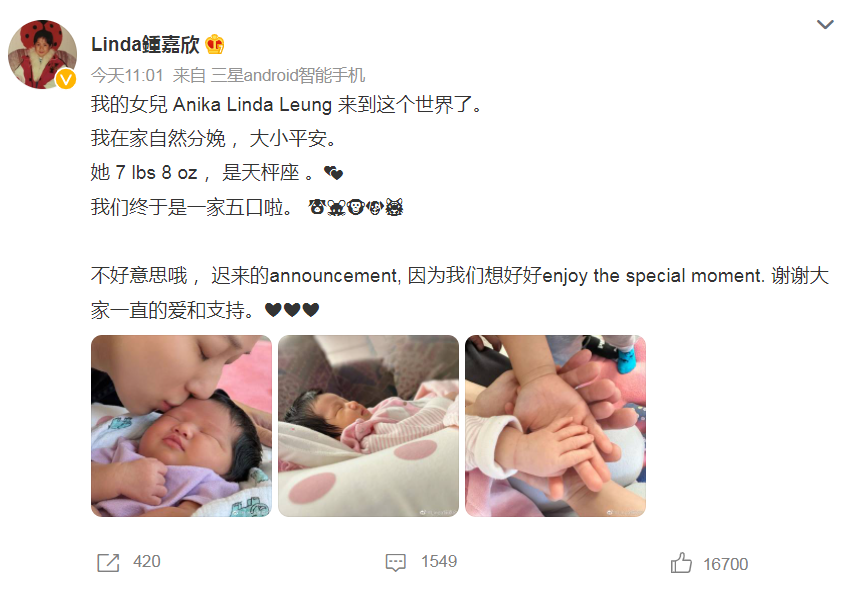Open photo of sleeping baby on polka-dot blanket
The width and height of the screenshot is (843, 590).
click(368, 426)
